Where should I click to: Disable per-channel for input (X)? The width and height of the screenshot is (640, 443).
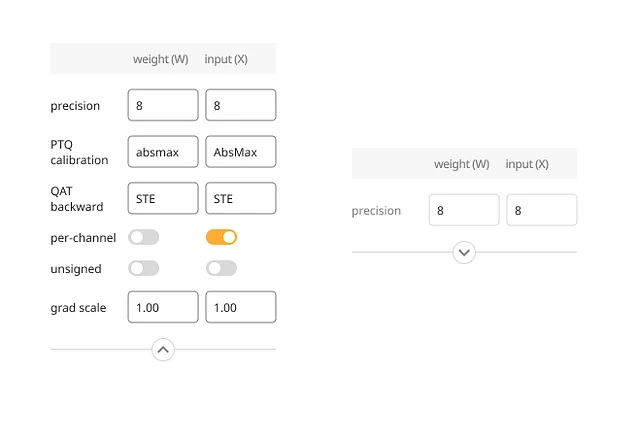(x=221, y=238)
